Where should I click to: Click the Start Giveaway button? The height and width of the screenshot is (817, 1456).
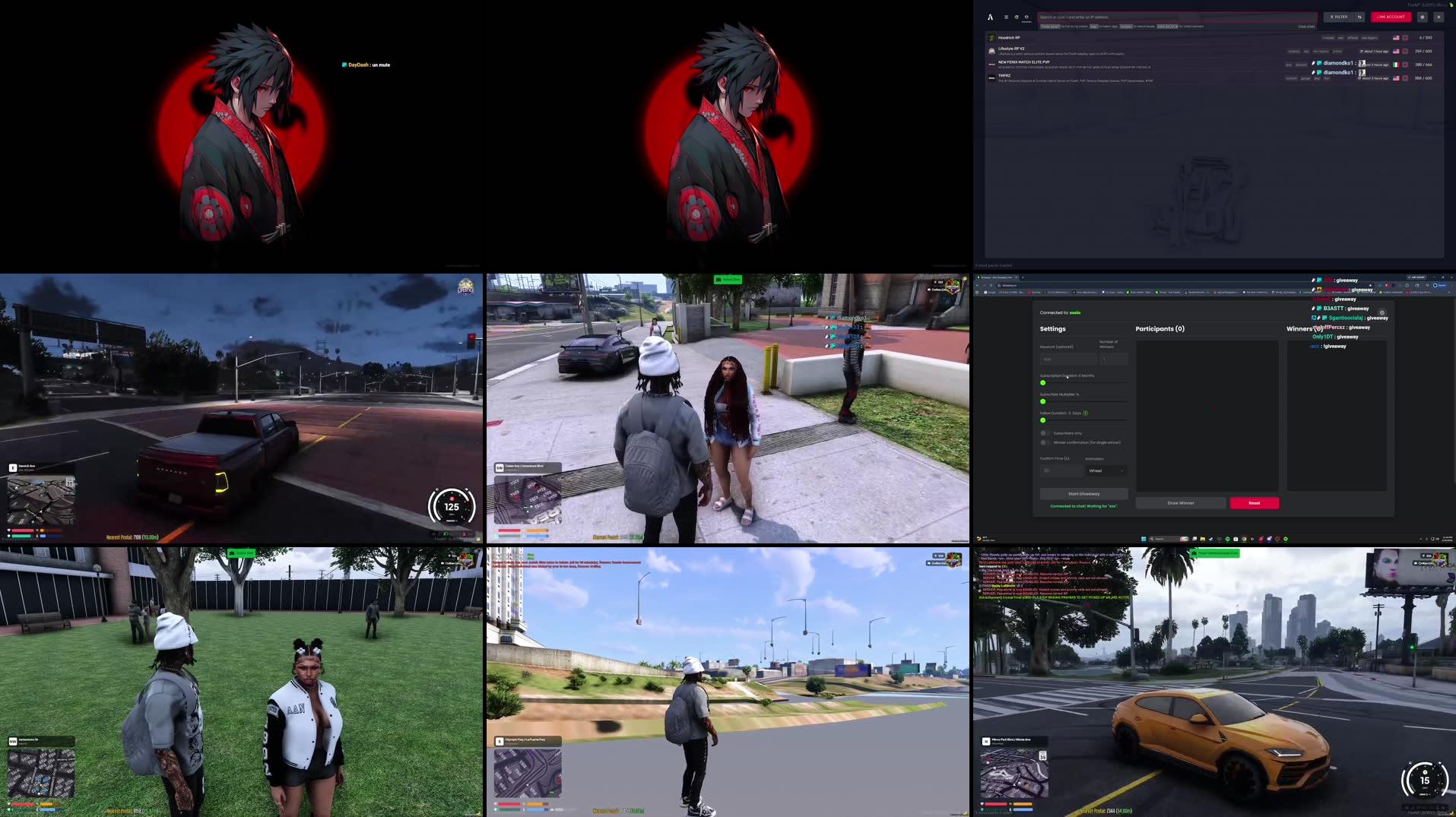(1083, 494)
